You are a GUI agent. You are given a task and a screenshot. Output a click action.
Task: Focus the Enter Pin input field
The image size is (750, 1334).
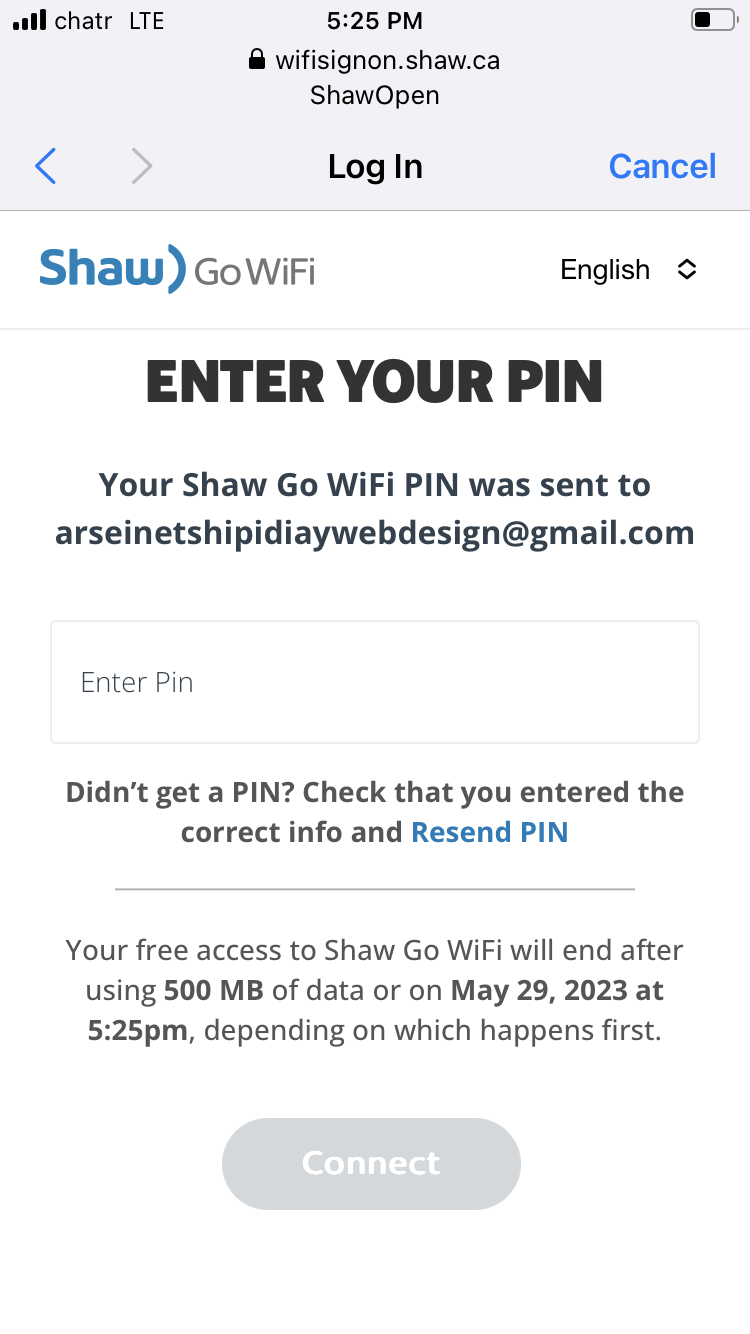pyautogui.click(x=375, y=682)
